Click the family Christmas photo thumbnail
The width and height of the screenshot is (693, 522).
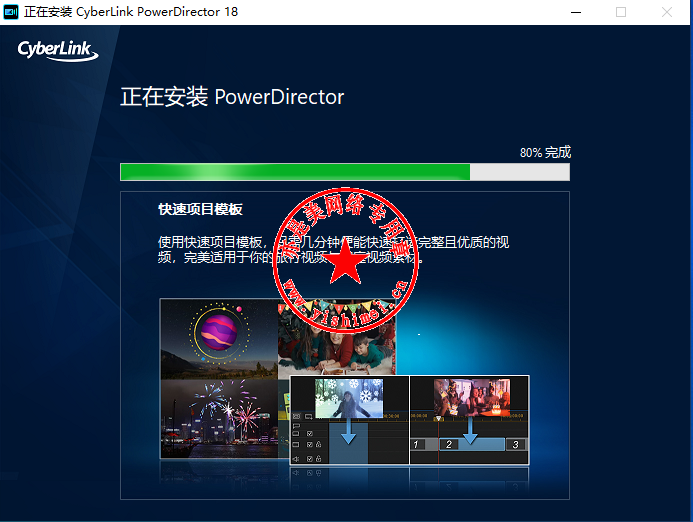[x=337, y=338]
